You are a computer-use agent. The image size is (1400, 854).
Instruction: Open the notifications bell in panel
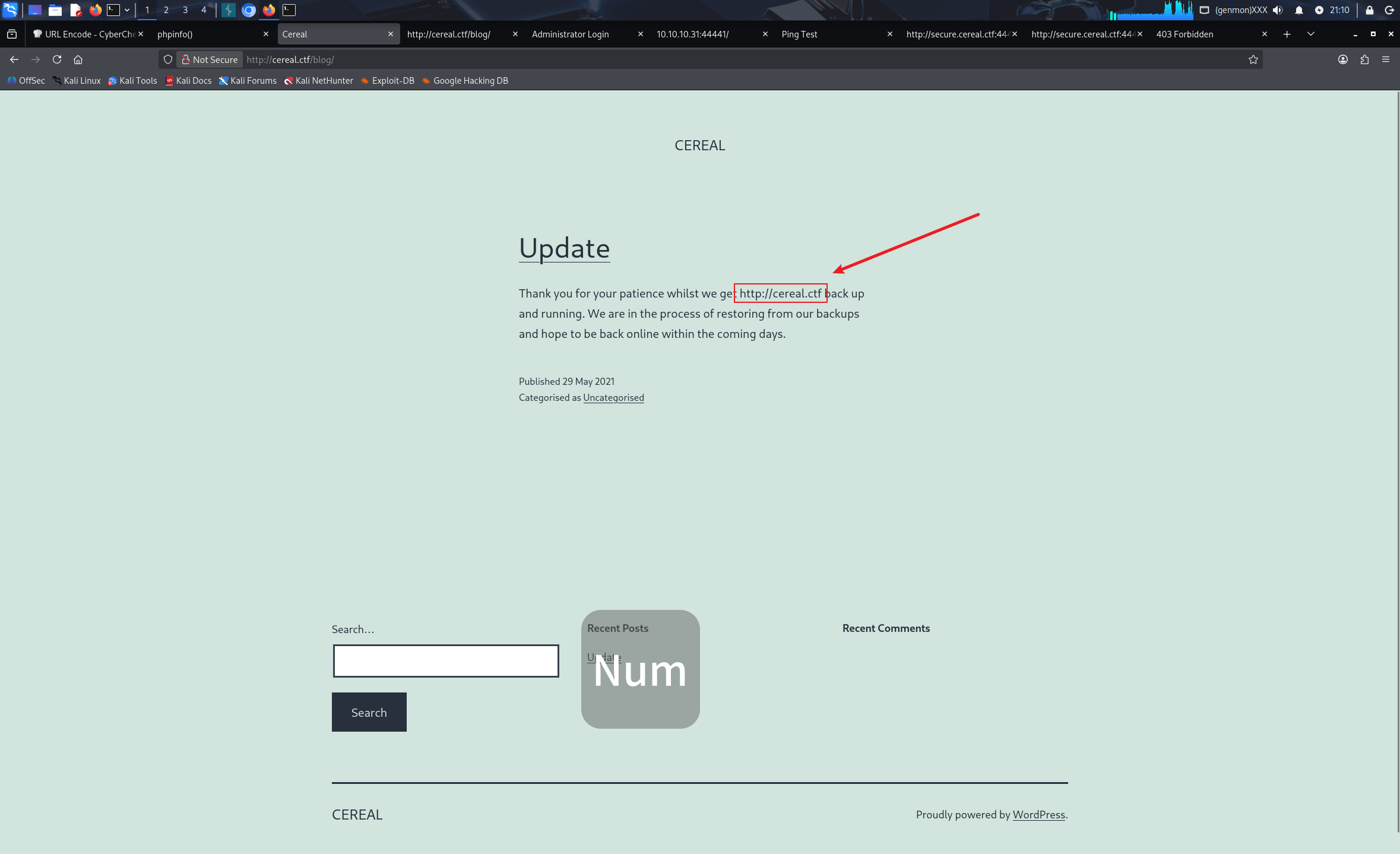click(1299, 10)
